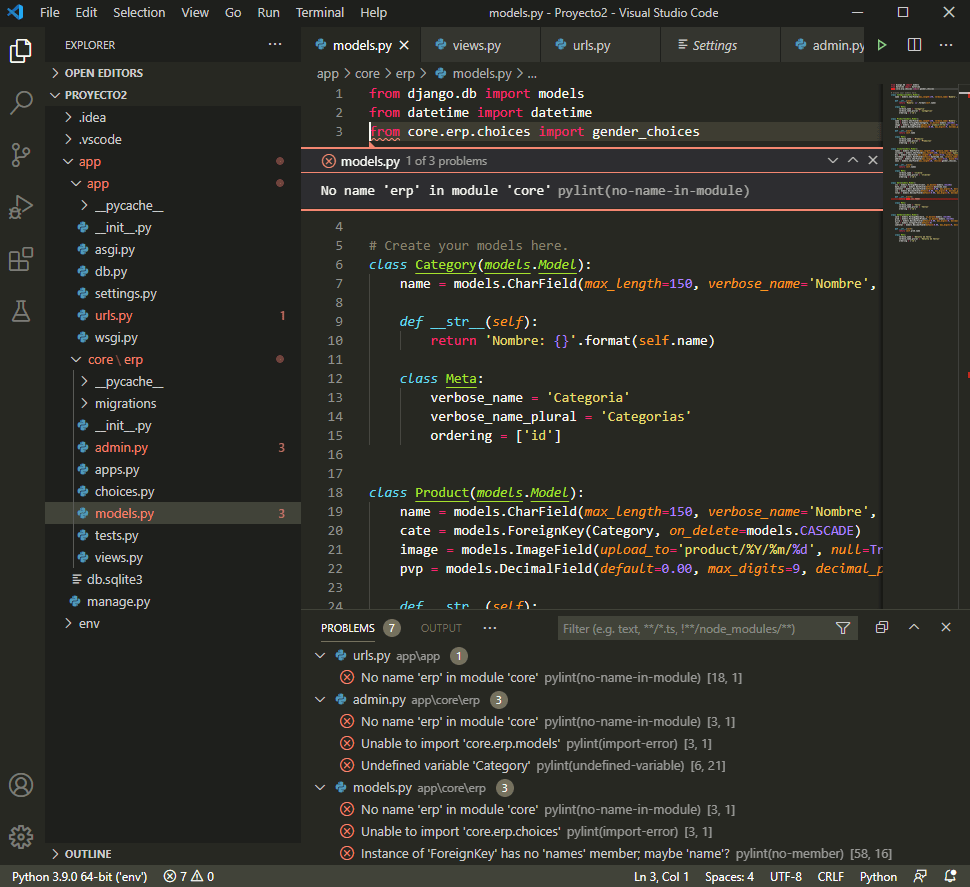
Task: Collapse the PROYECTO2 section
Action: point(173,95)
